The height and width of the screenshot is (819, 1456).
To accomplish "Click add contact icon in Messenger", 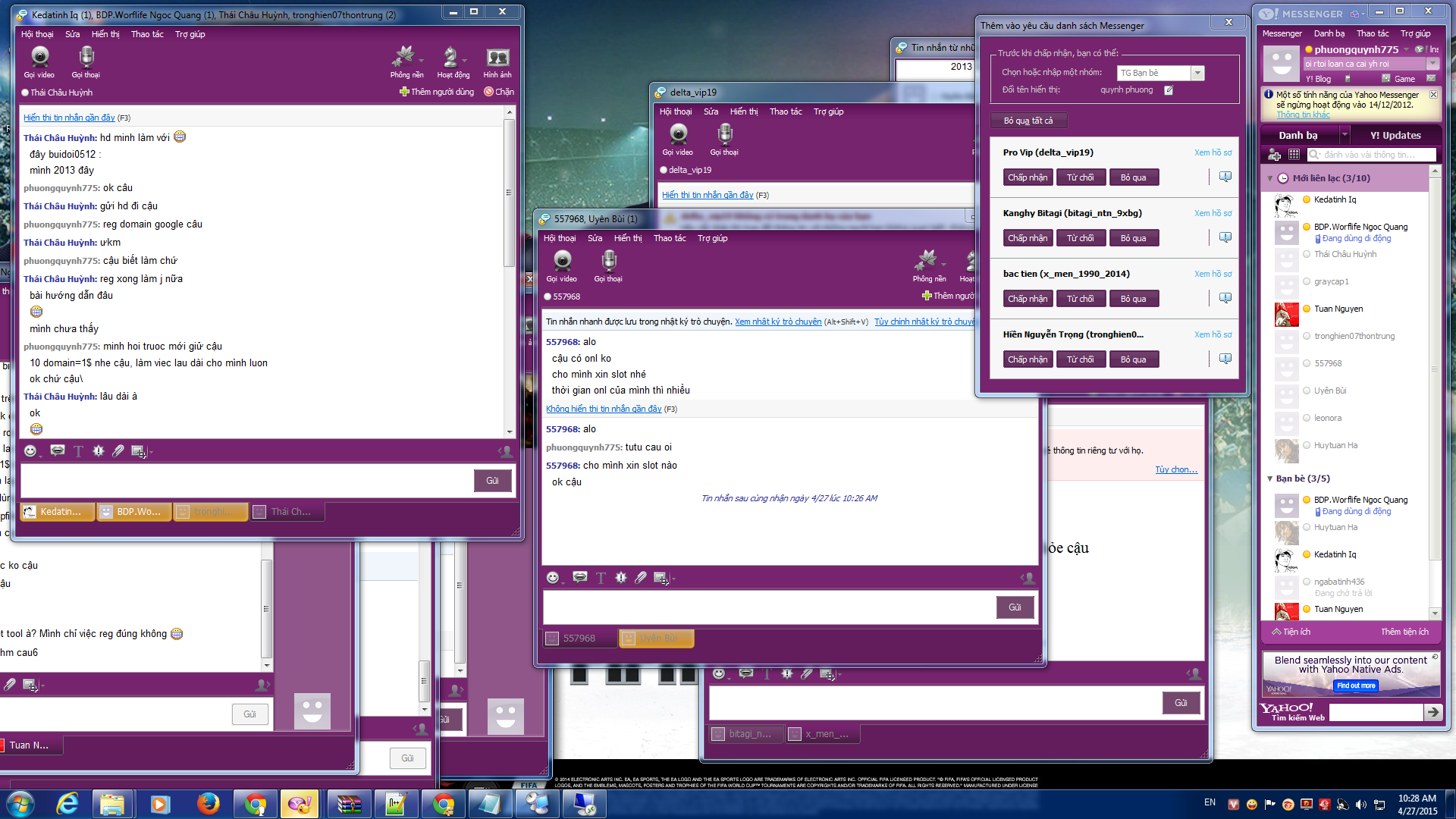I will click(1275, 155).
